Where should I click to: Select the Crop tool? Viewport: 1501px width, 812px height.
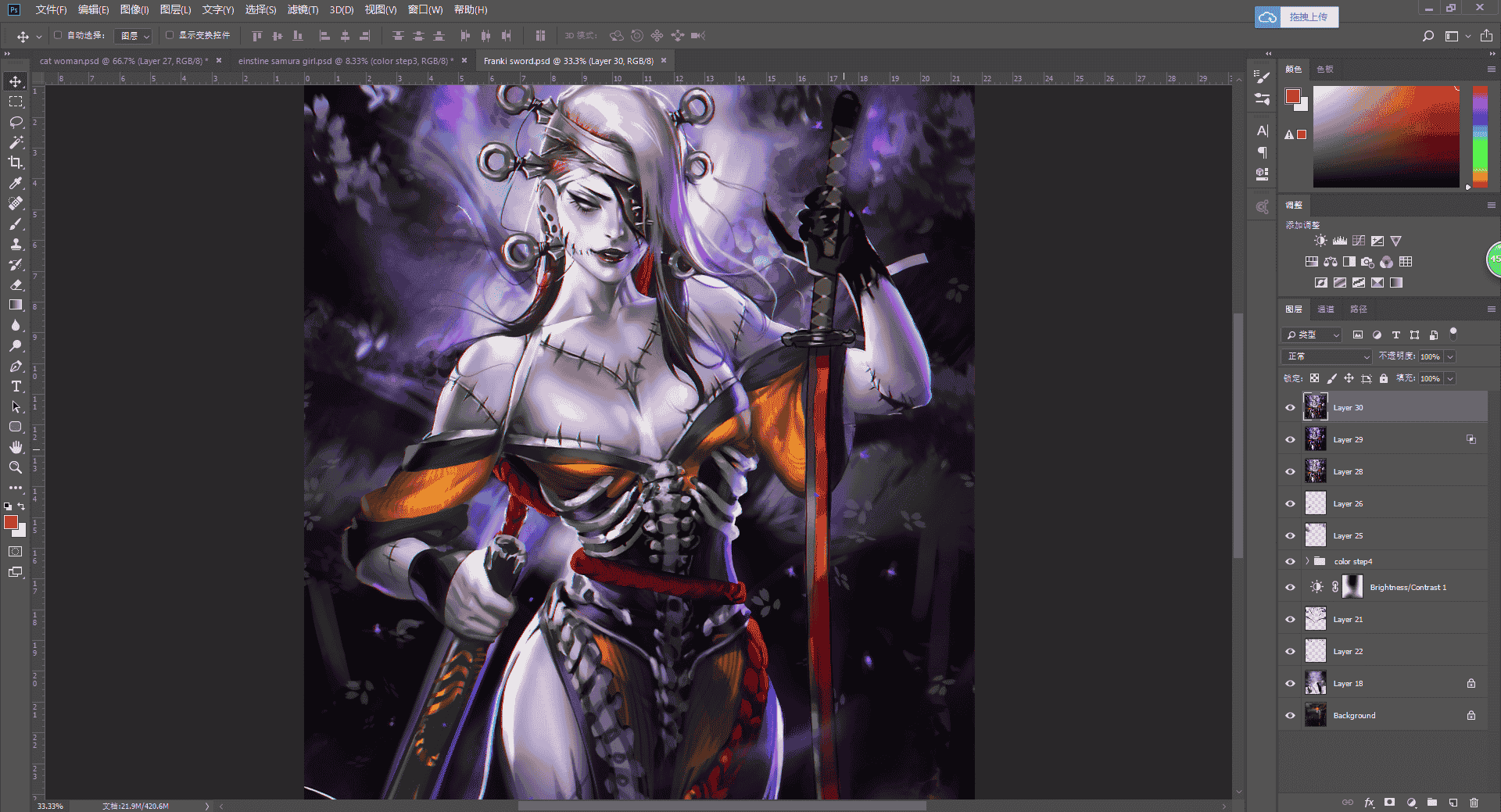point(16,163)
